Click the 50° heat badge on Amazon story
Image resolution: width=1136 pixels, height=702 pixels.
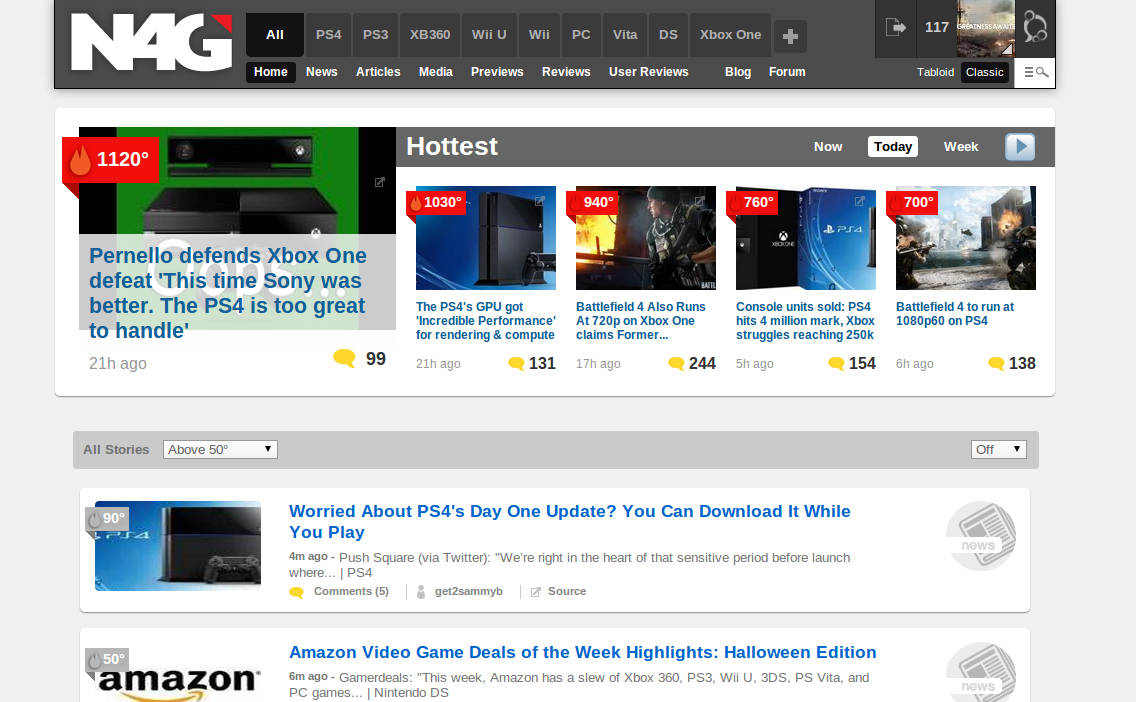[x=107, y=659]
